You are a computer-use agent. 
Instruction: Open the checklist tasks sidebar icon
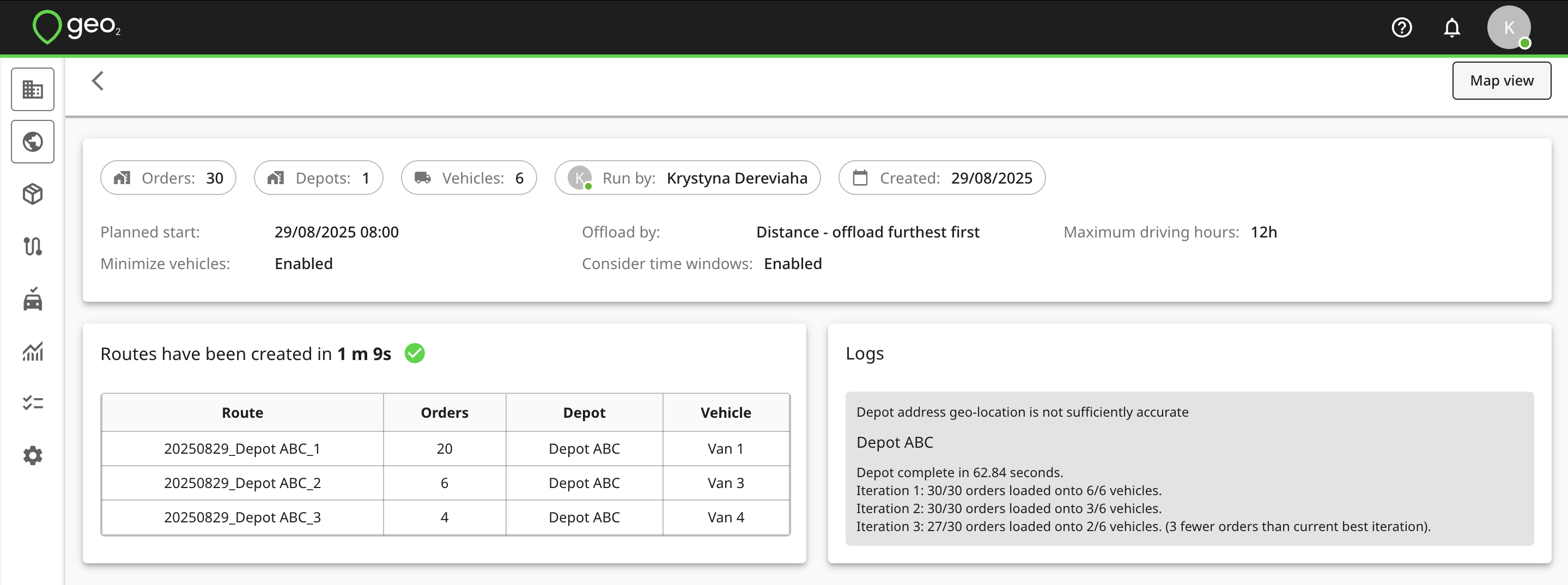click(x=33, y=403)
